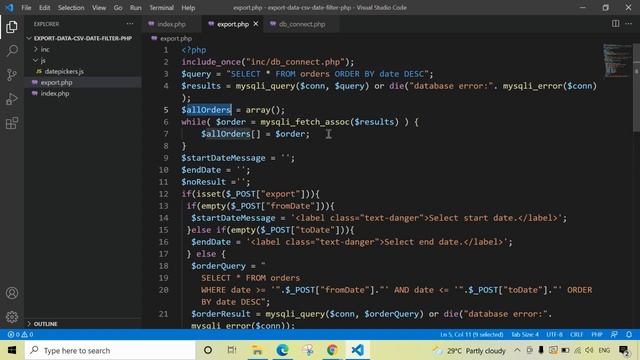
Task: Click the errors and warnings status indicator
Action: pyautogui.click(x=20, y=335)
